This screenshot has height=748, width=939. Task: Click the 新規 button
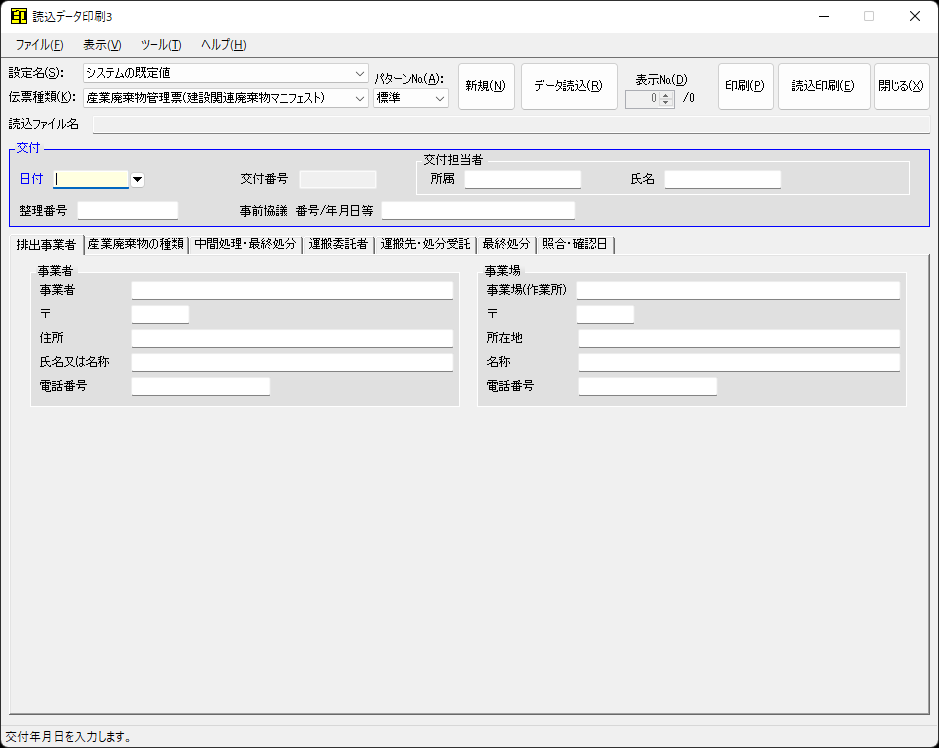click(x=486, y=86)
